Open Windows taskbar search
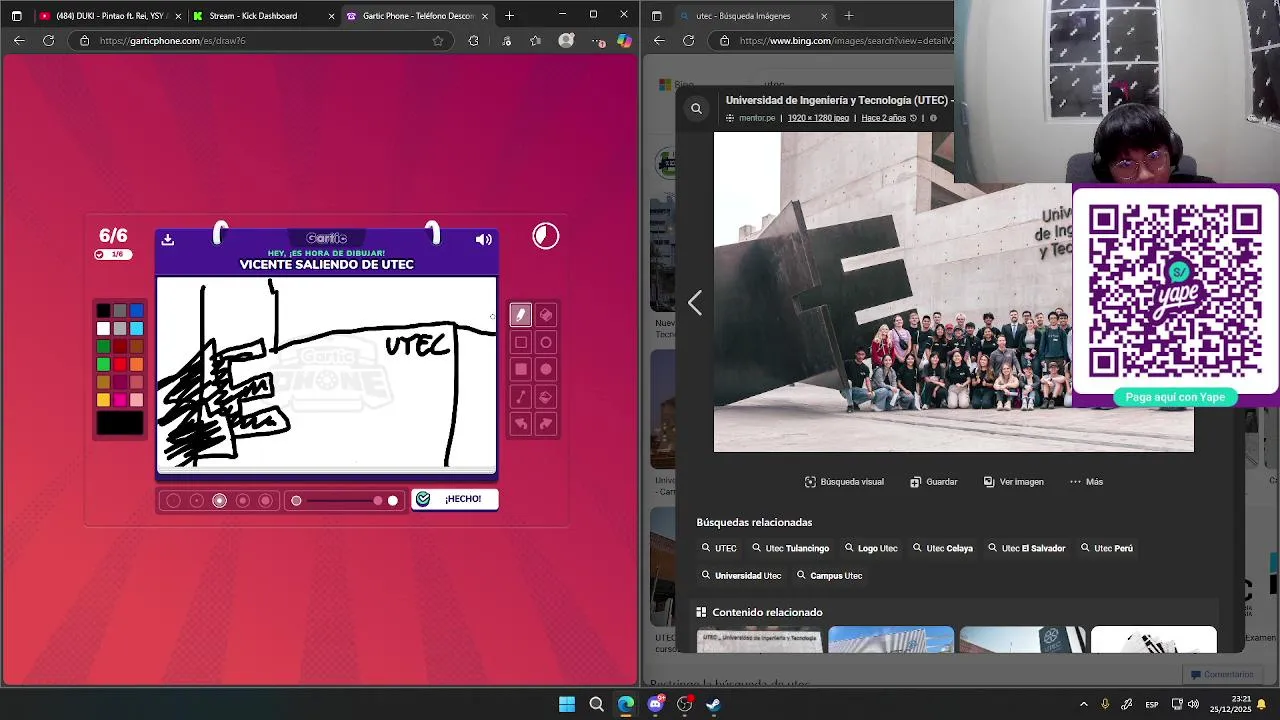The image size is (1280, 720). tap(596, 704)
